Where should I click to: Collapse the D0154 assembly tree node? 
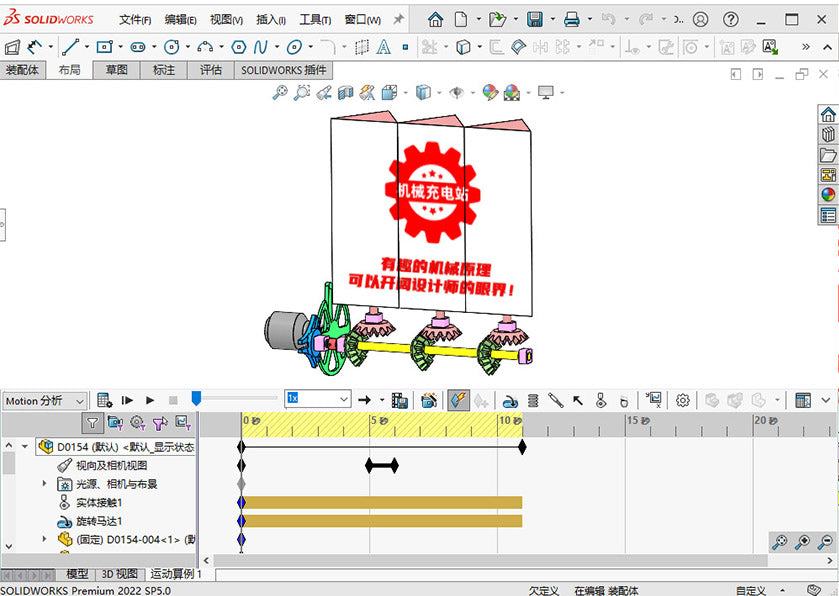point(25,446)
